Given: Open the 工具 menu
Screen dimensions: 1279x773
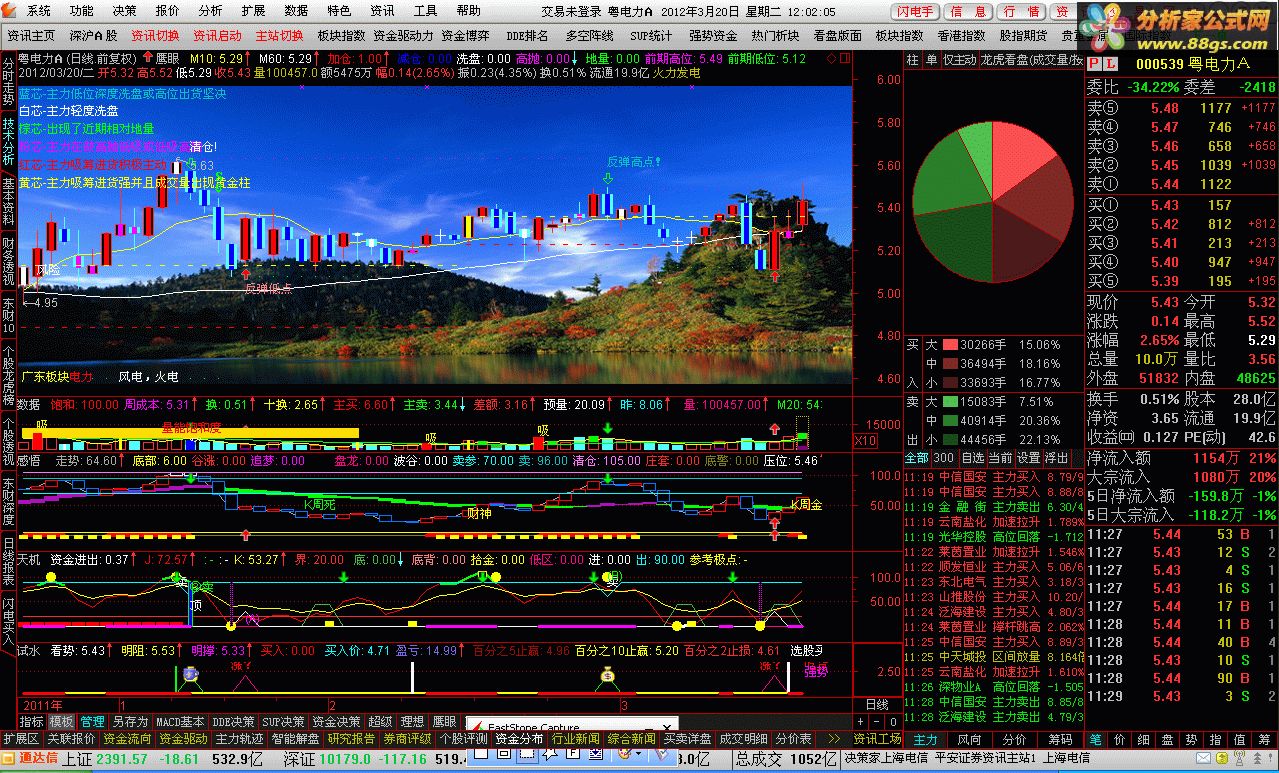Looking at the screenshot, I should tap(426, 11).
